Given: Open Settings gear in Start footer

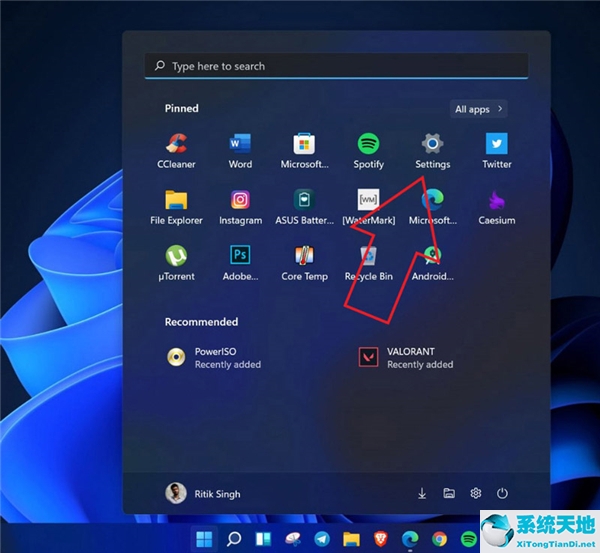Looking at the screenshot, I should 476,493.
